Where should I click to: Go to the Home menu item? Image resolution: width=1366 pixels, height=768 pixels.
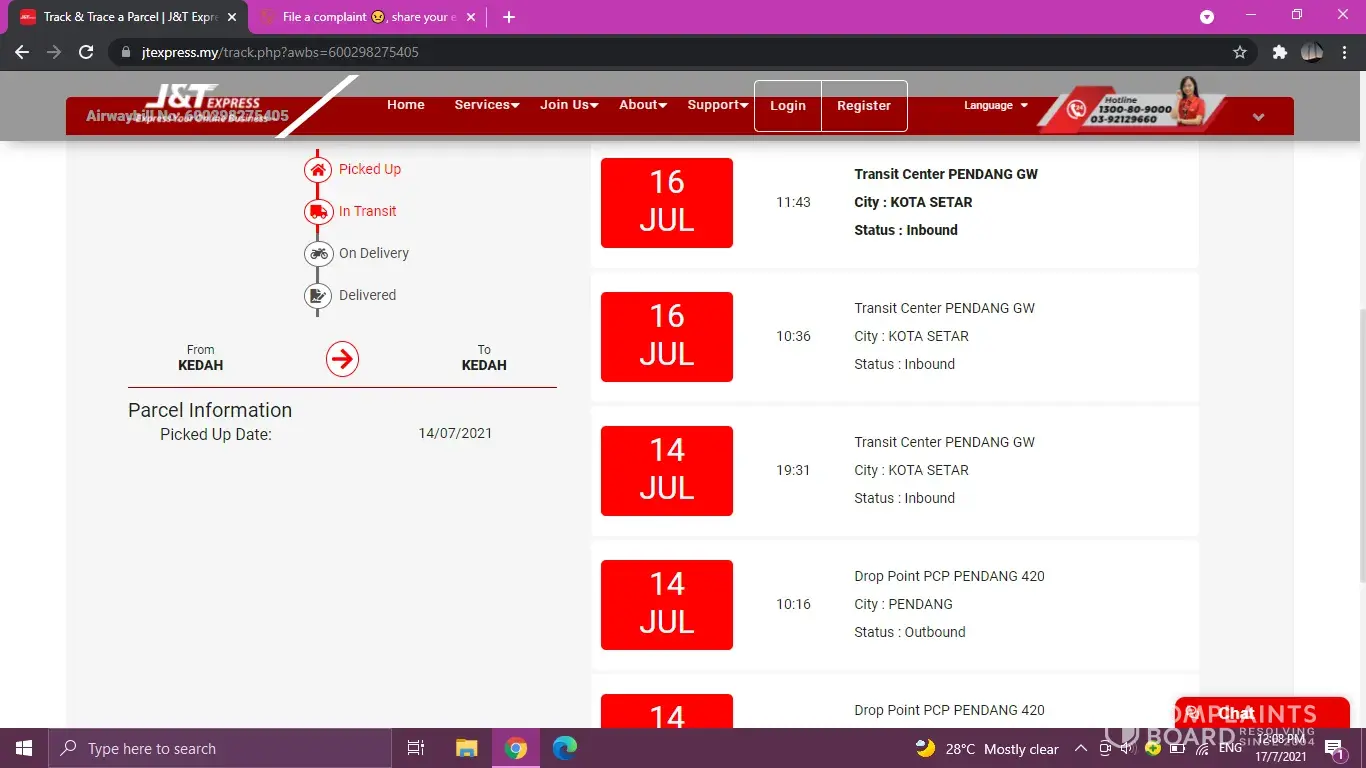[406, 105]
